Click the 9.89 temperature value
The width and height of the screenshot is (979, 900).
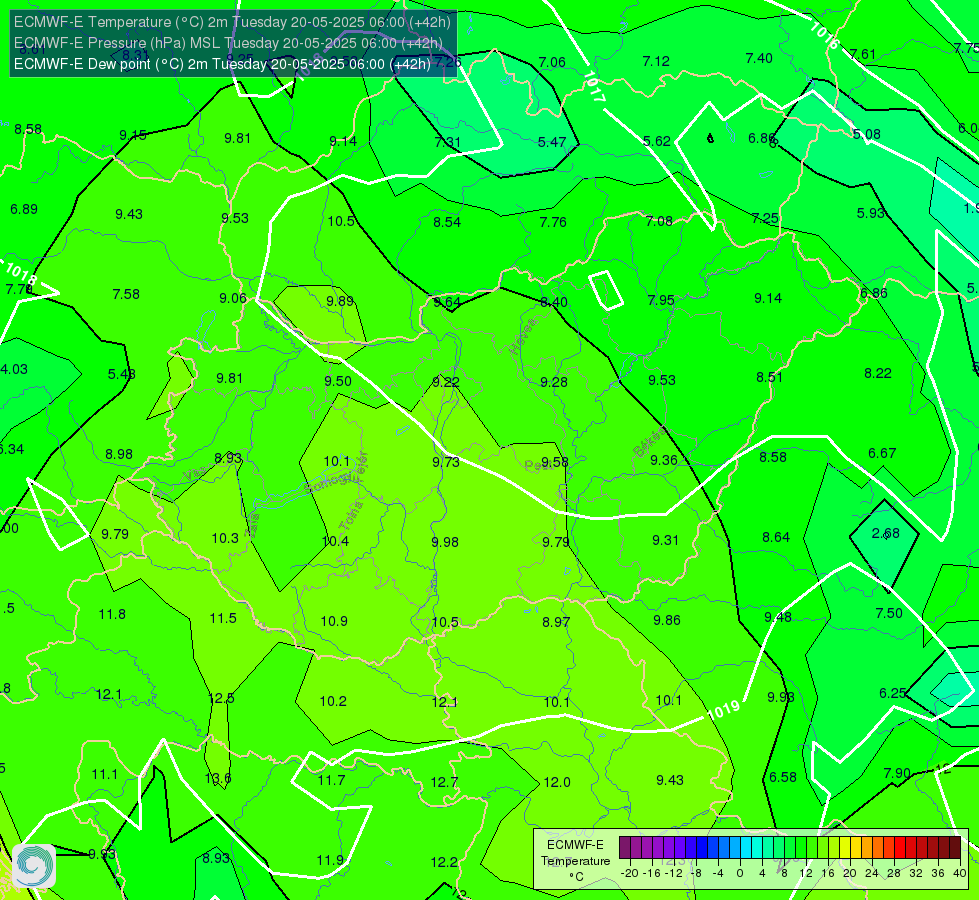point(340,302)
